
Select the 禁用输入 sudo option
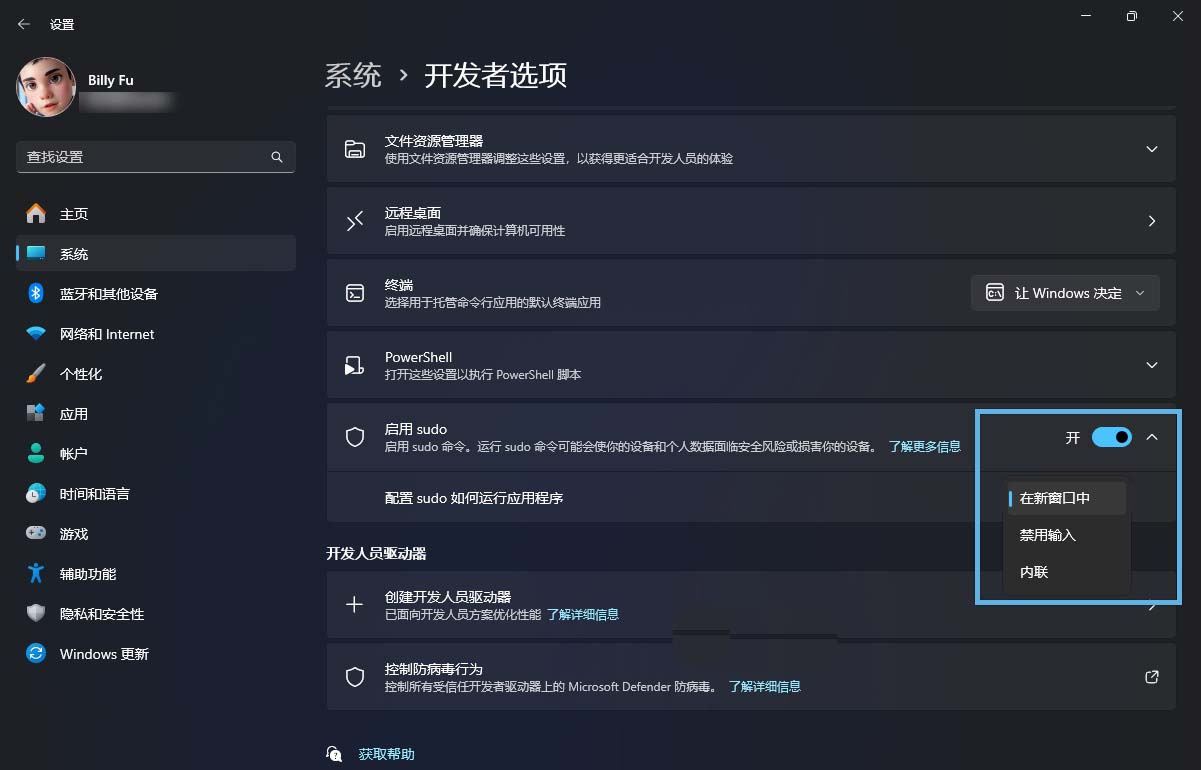click(1049, 534)
